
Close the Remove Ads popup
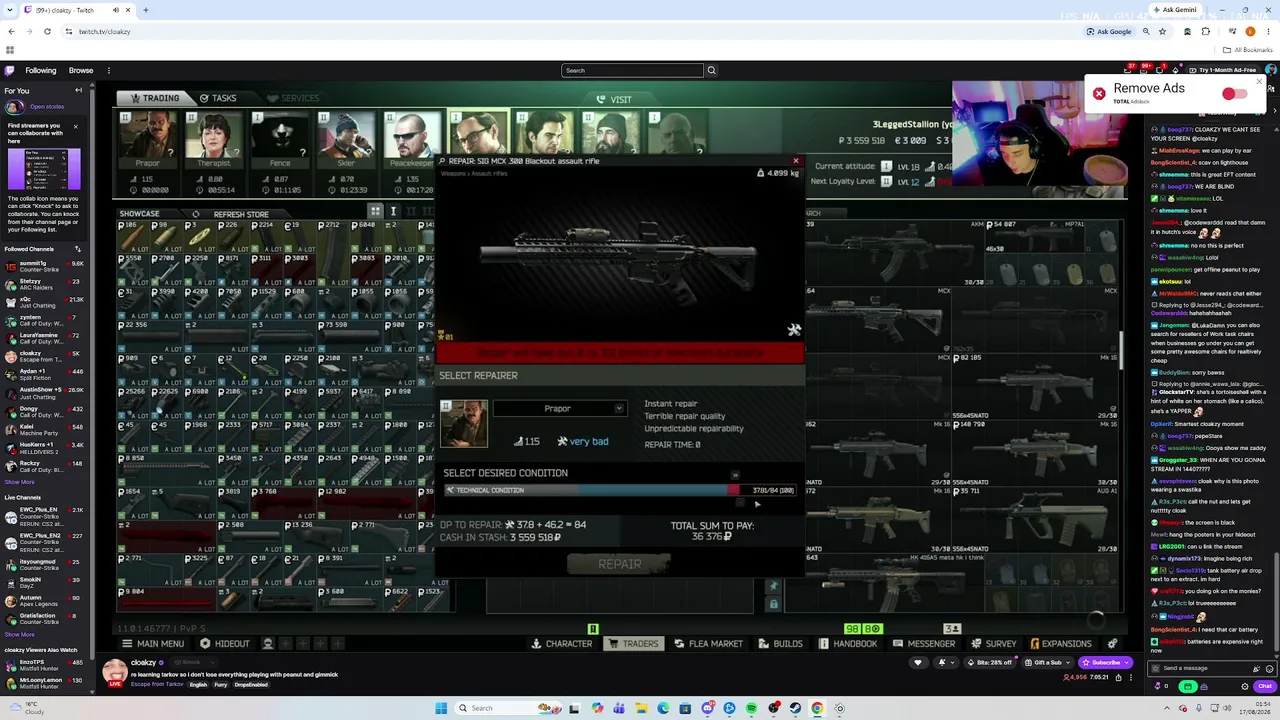1259,80
